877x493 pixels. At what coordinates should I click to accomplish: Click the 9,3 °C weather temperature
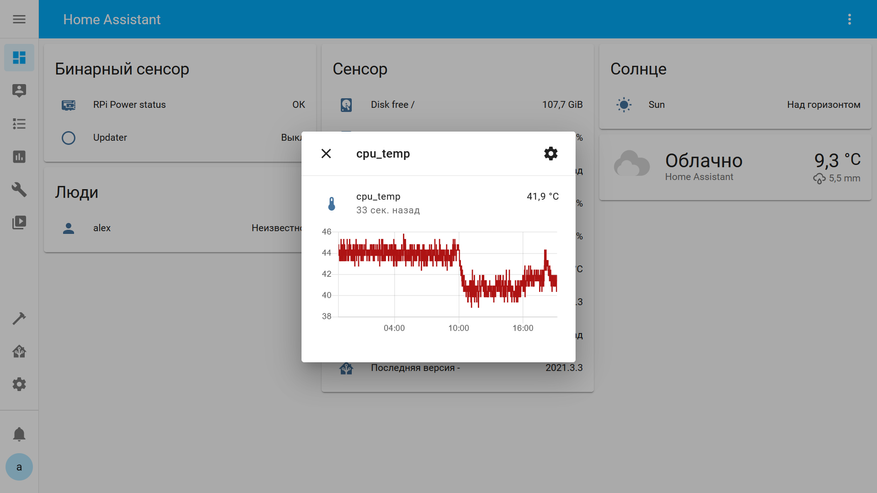[x=837, y=161]
